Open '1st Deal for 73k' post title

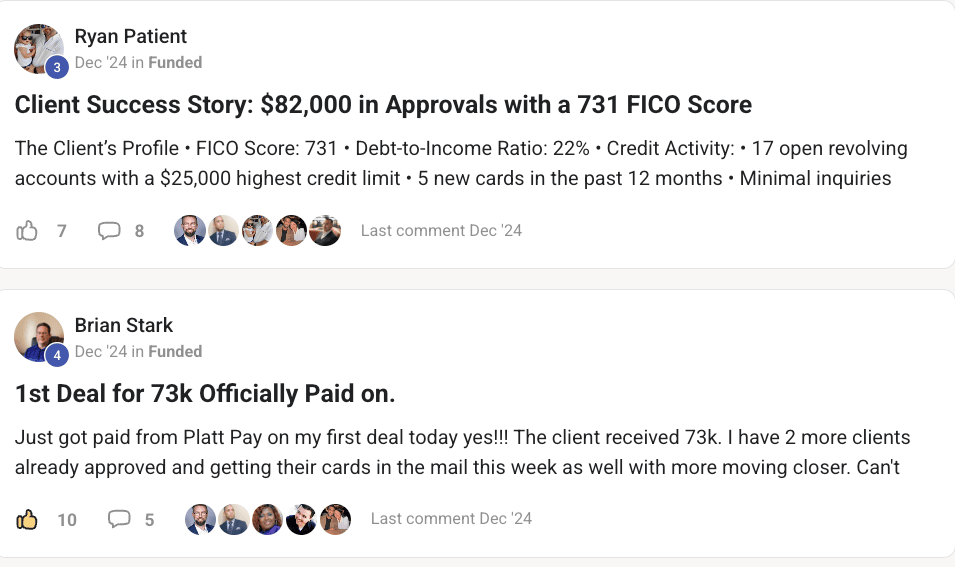tap(205, 394)
